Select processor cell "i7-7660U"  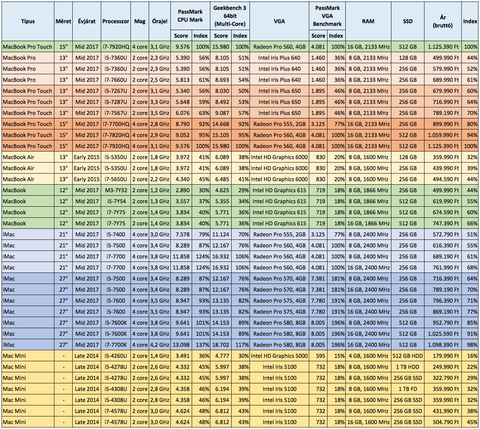[116, 80]
